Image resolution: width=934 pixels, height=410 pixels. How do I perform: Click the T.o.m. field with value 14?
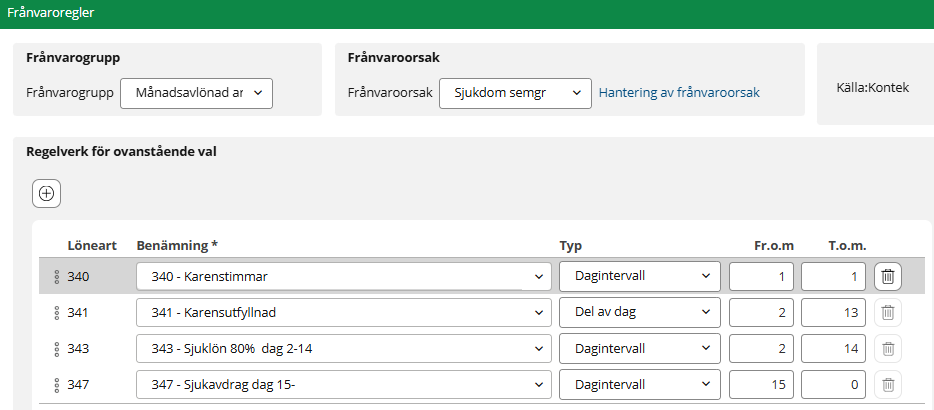(833, 349)
